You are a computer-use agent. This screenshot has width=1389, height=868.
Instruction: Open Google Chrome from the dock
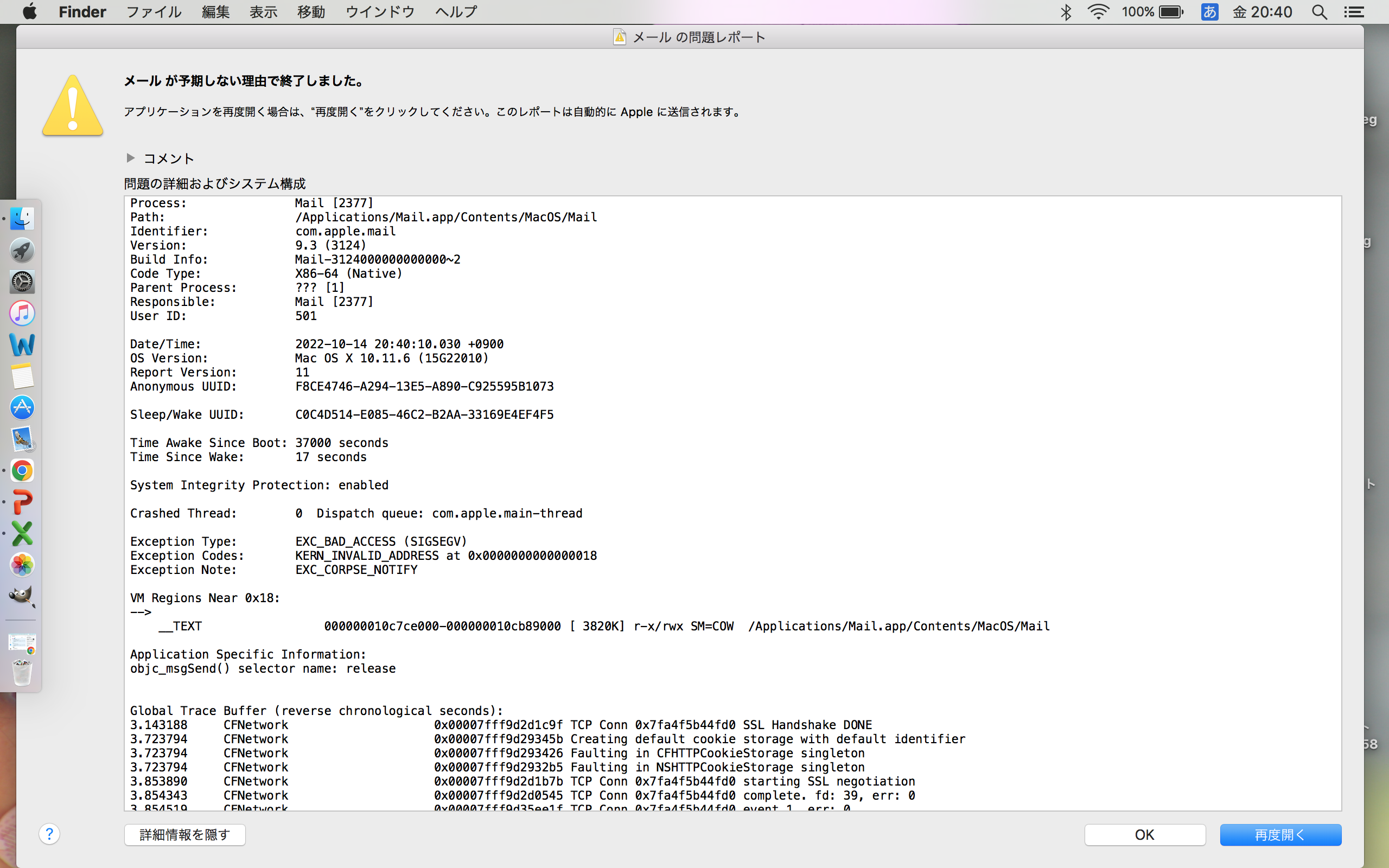click(22, 471)
